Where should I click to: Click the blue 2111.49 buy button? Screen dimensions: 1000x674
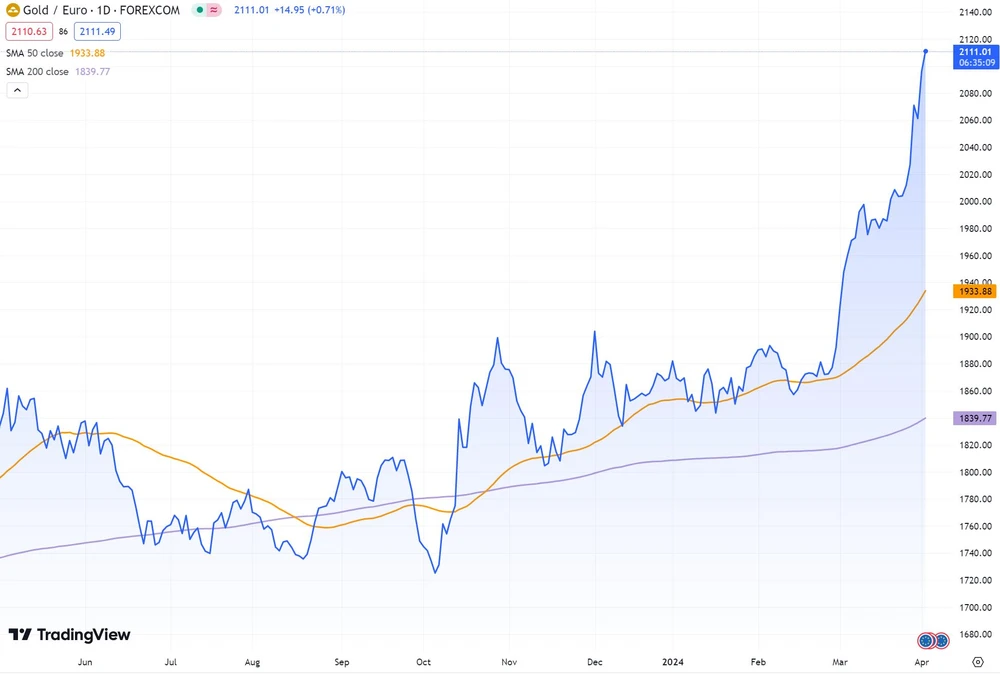[x=97, y=31]
